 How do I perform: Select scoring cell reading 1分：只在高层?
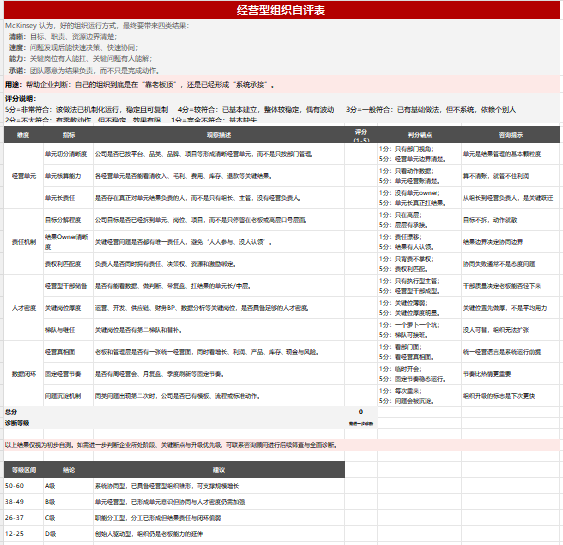click(419, 220)
